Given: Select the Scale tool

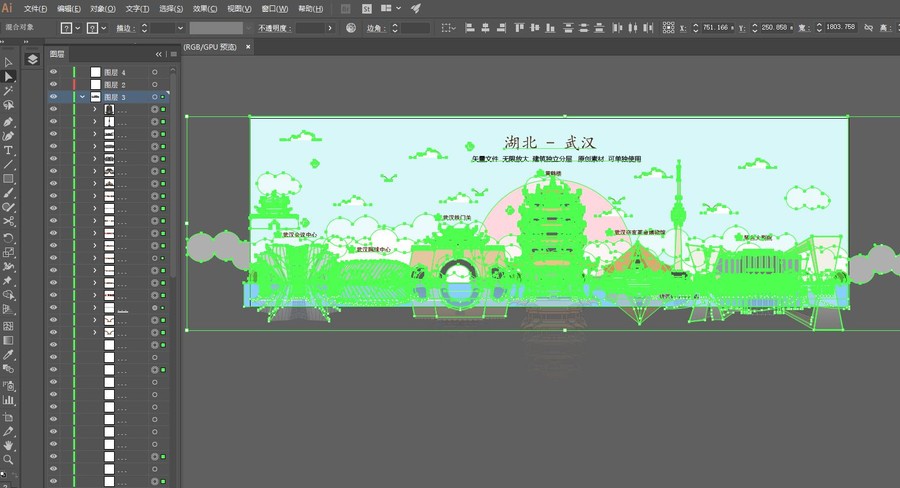Looking at the screenshot, I should coord(8,253).
